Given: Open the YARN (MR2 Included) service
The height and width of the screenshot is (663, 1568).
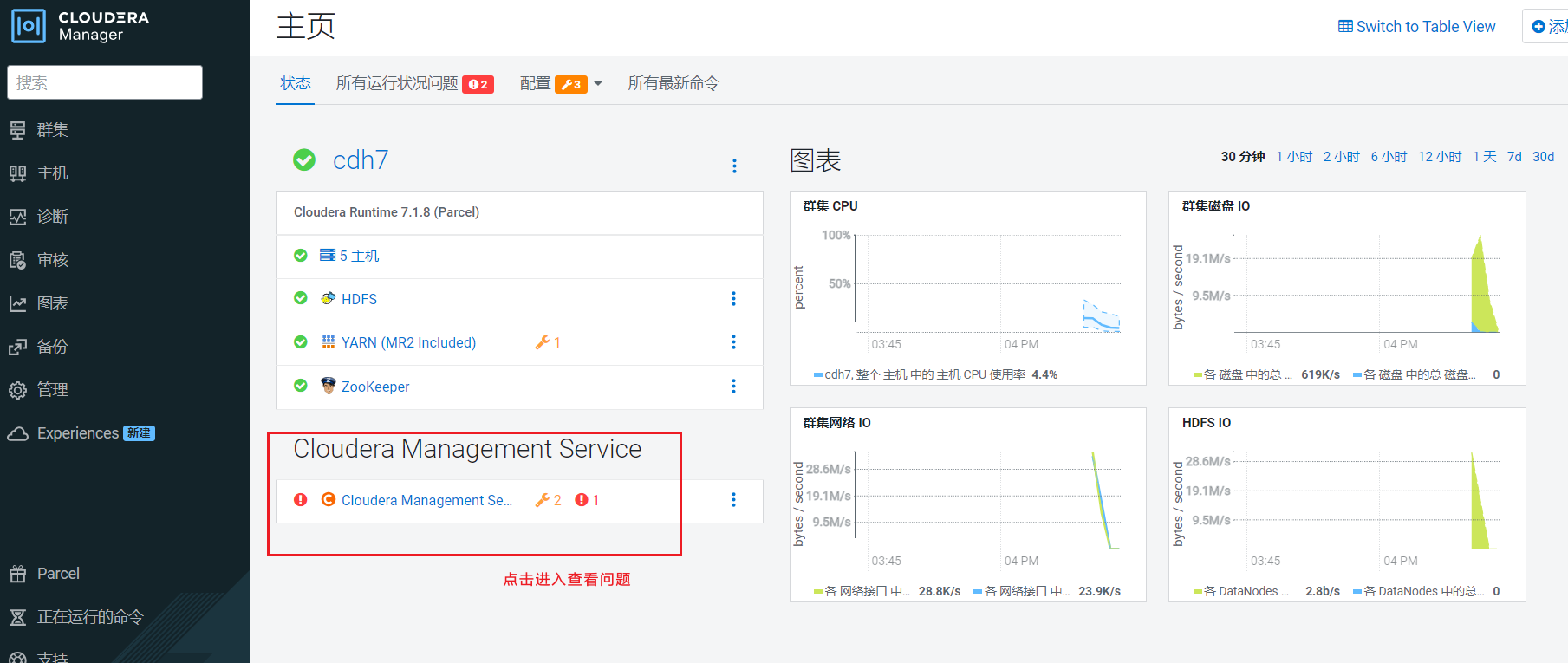Looking at the screenshot, I should tap(408, 342).
